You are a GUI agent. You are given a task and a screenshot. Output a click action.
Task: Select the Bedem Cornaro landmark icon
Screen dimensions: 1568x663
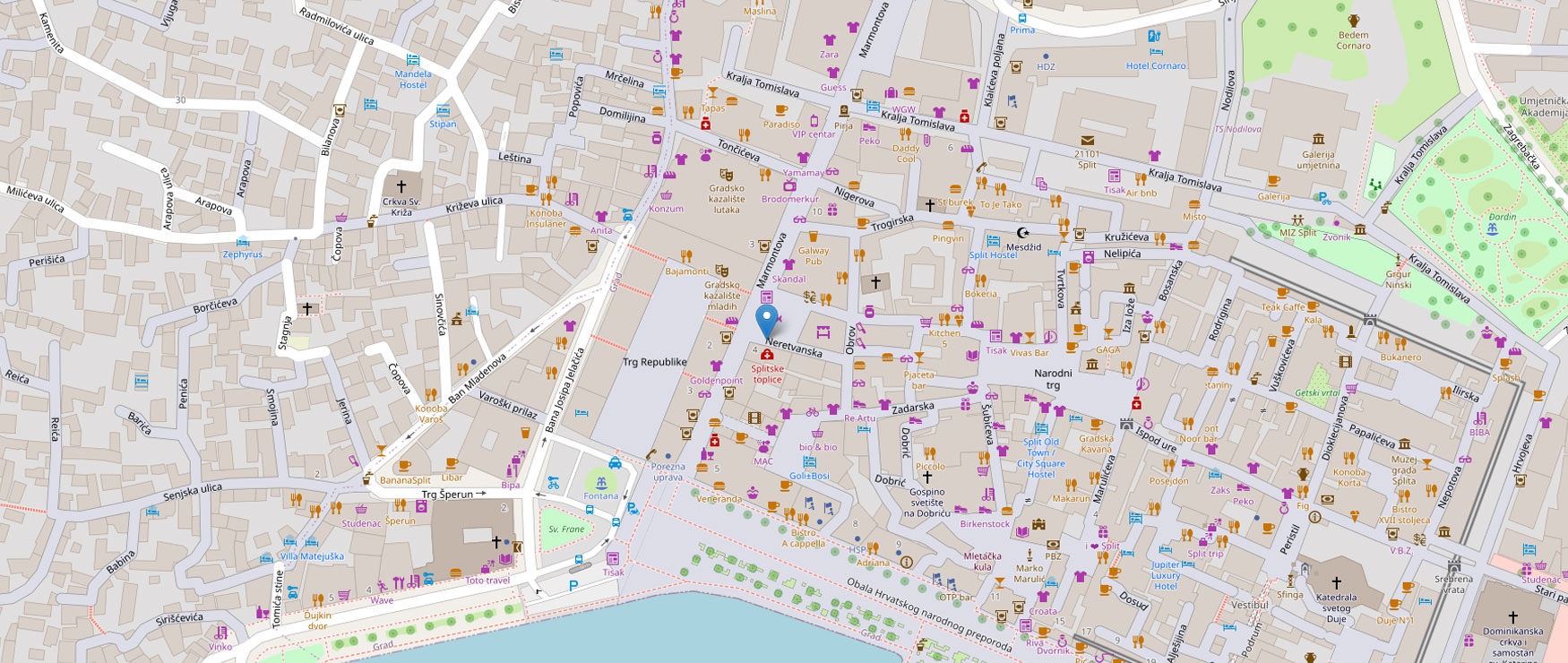pyautogui.click(x=1353, y=21)
